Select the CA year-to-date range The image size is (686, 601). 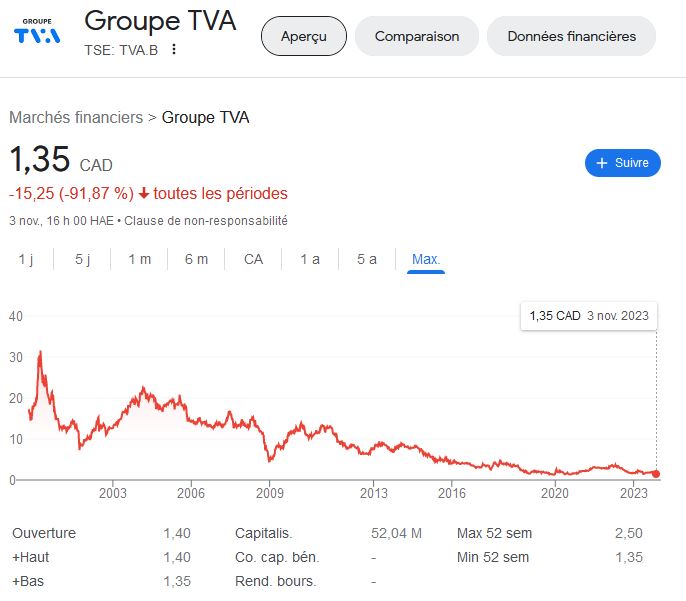pos(253,259)
